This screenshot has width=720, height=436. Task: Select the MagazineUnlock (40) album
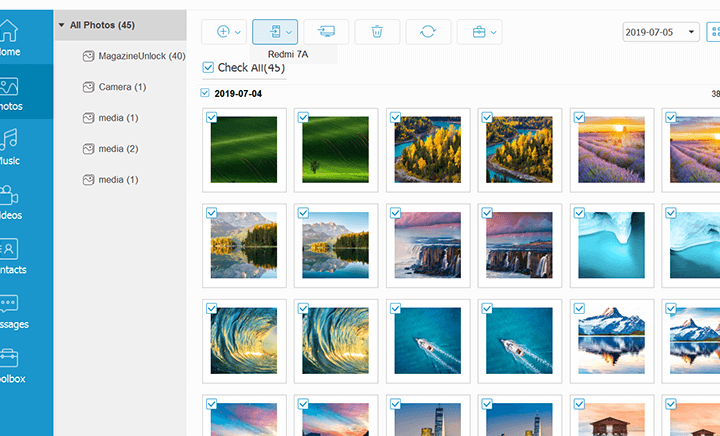[x=134, y=56]
